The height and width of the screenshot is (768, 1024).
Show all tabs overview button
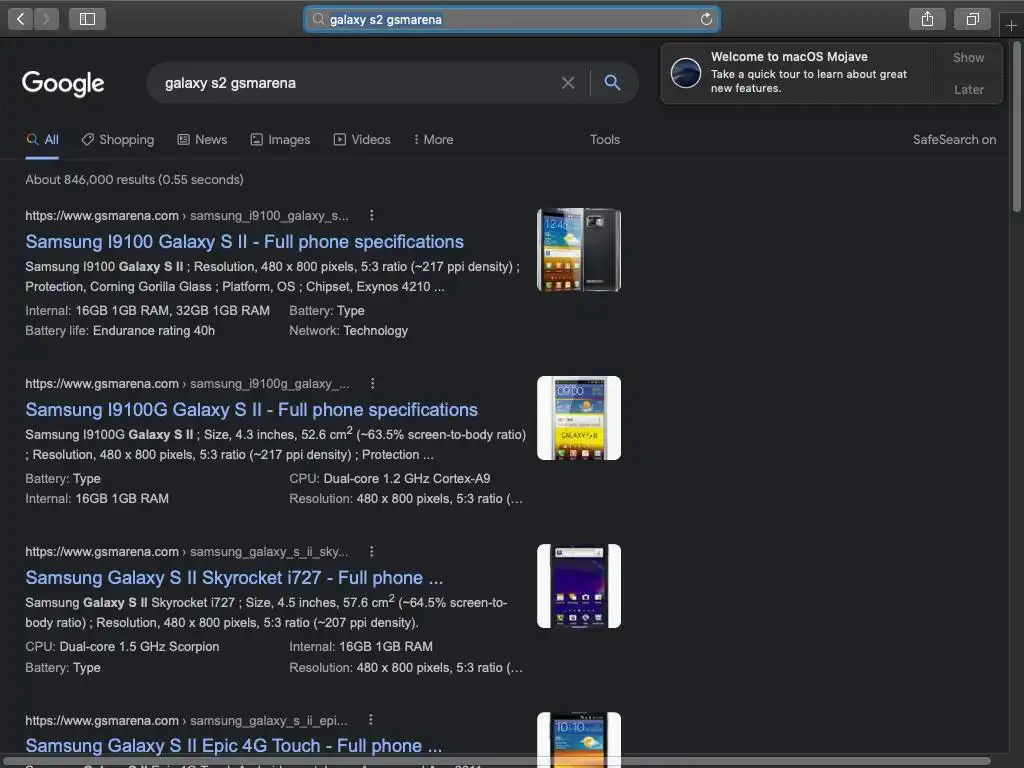[x=972, y=19]
